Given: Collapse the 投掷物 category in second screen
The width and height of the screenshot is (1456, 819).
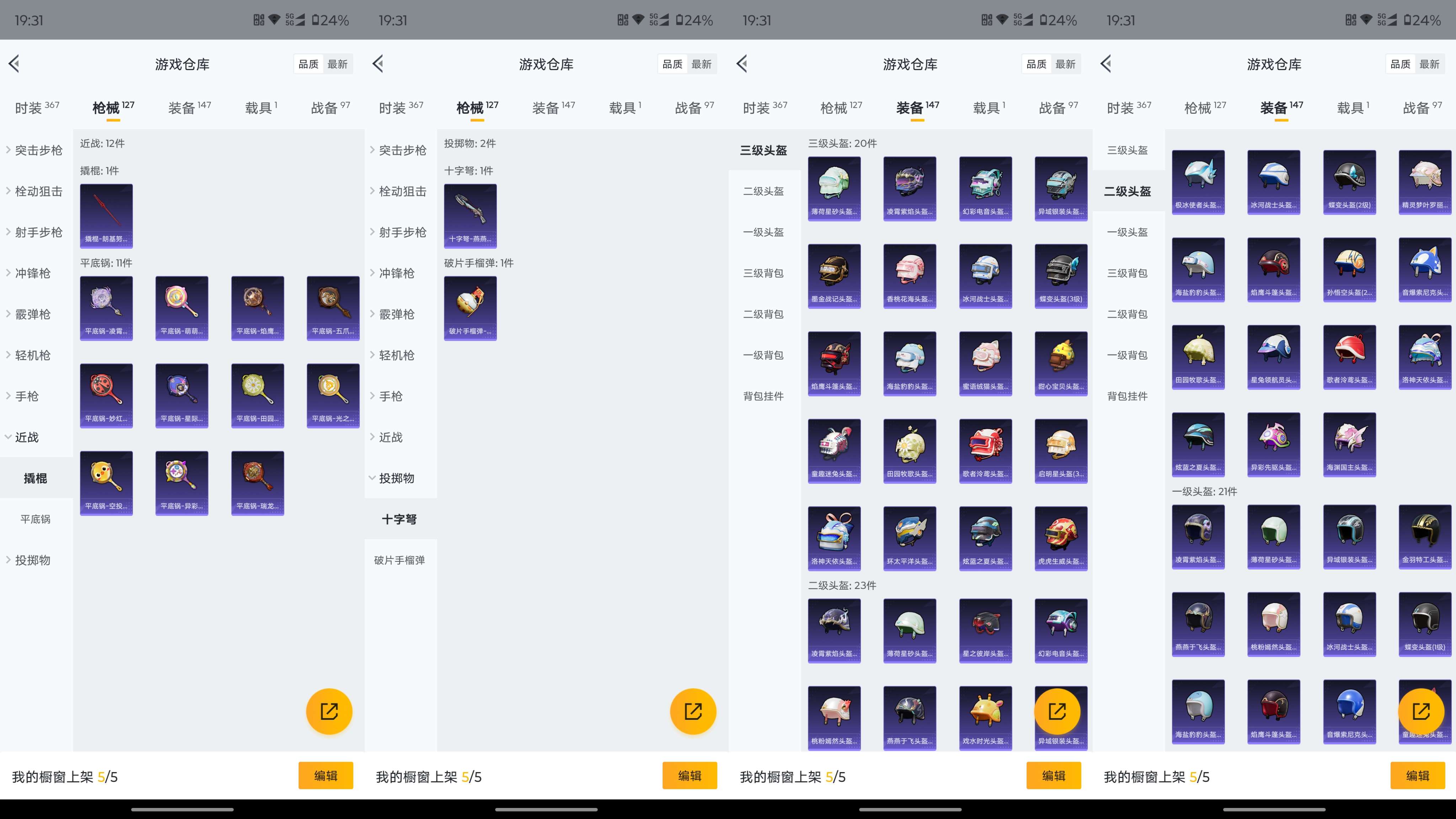Looking at the screenshot, I should pyautogui.click(x=400, y=478).
